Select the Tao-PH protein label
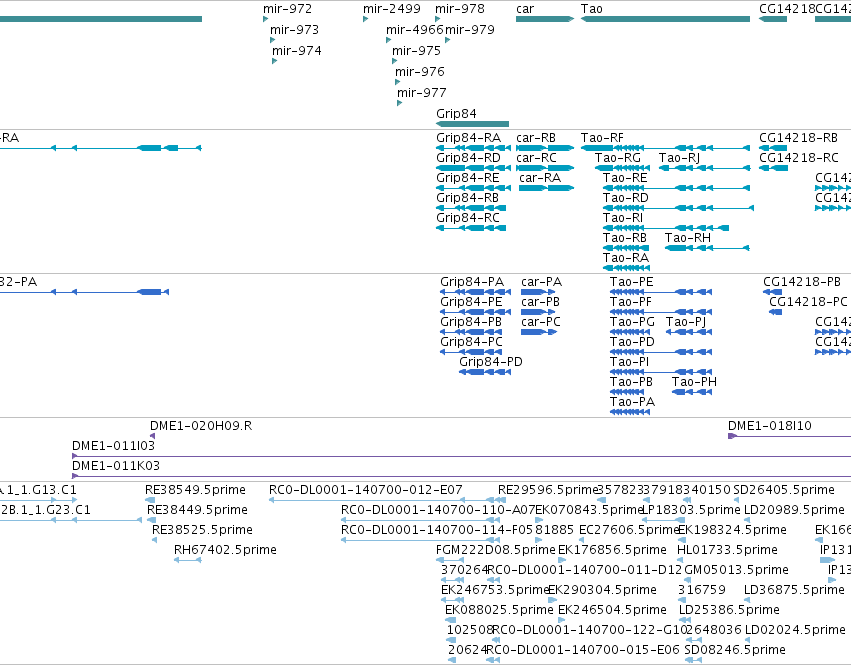 694,382
